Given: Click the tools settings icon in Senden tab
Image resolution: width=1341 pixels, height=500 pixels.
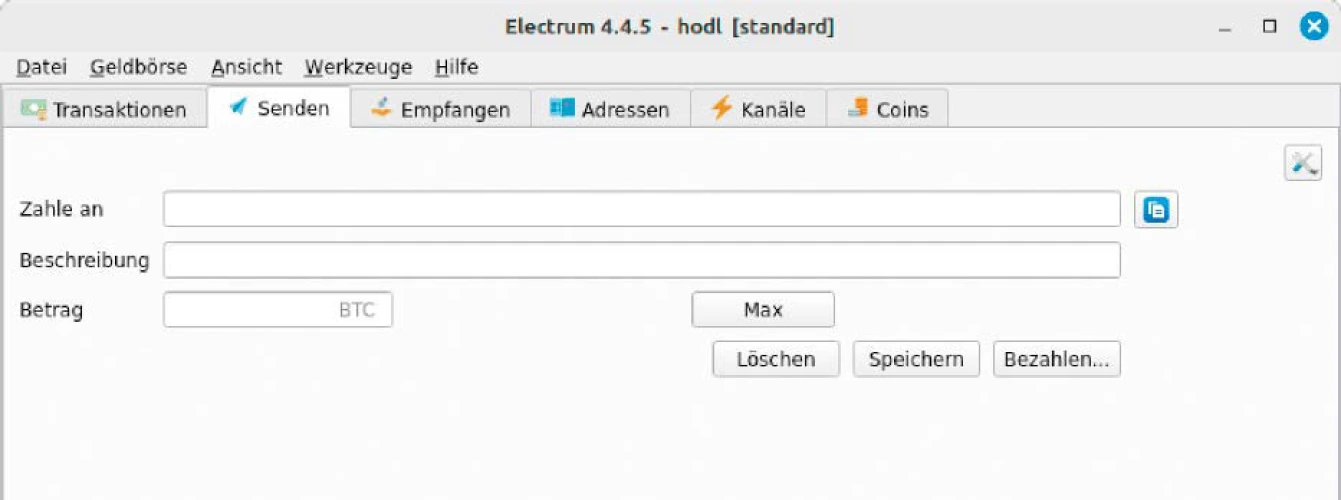Looking at the screenshot, I should click(x=1302, y=163).
